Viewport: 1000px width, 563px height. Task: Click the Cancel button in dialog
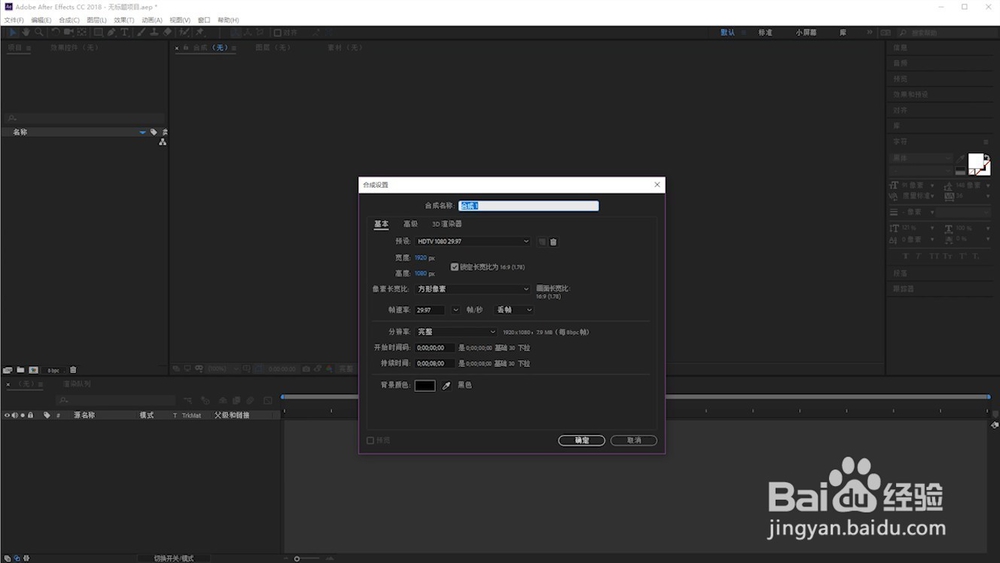pyautogui.click(x=634, y=441)
